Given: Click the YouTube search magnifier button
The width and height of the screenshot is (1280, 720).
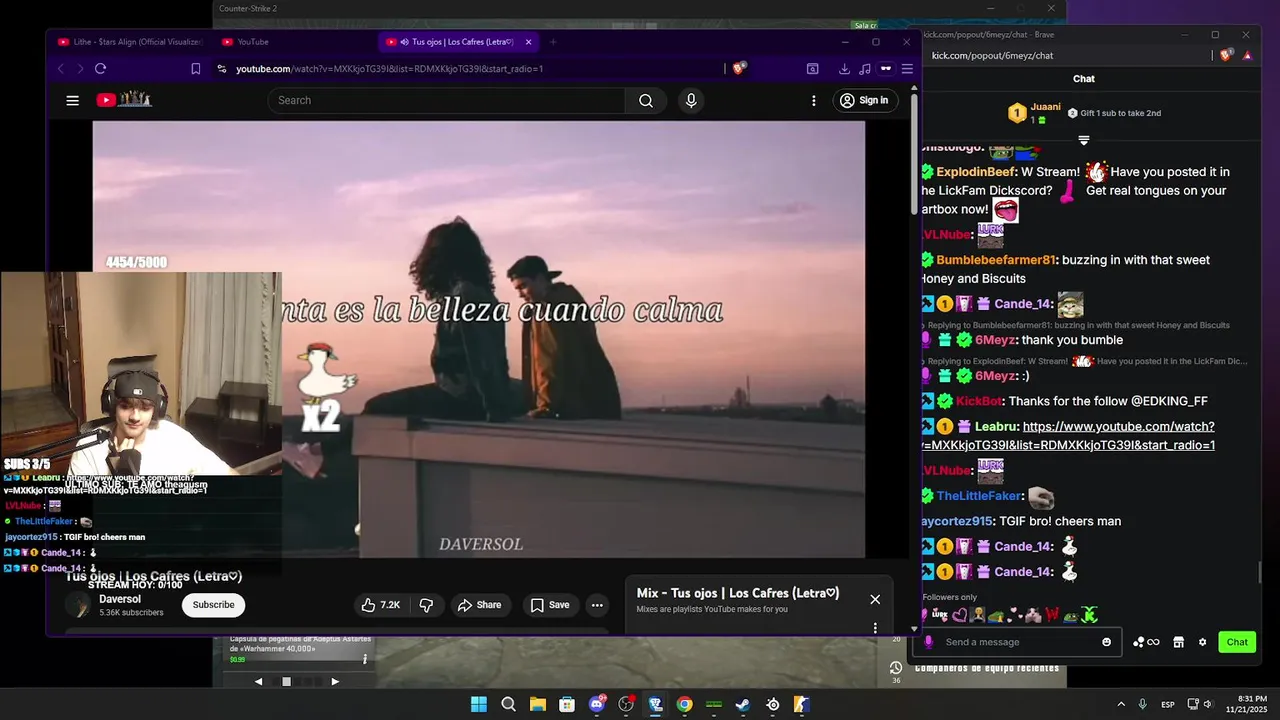Looking at the screenshot, I should coord(646,100).
